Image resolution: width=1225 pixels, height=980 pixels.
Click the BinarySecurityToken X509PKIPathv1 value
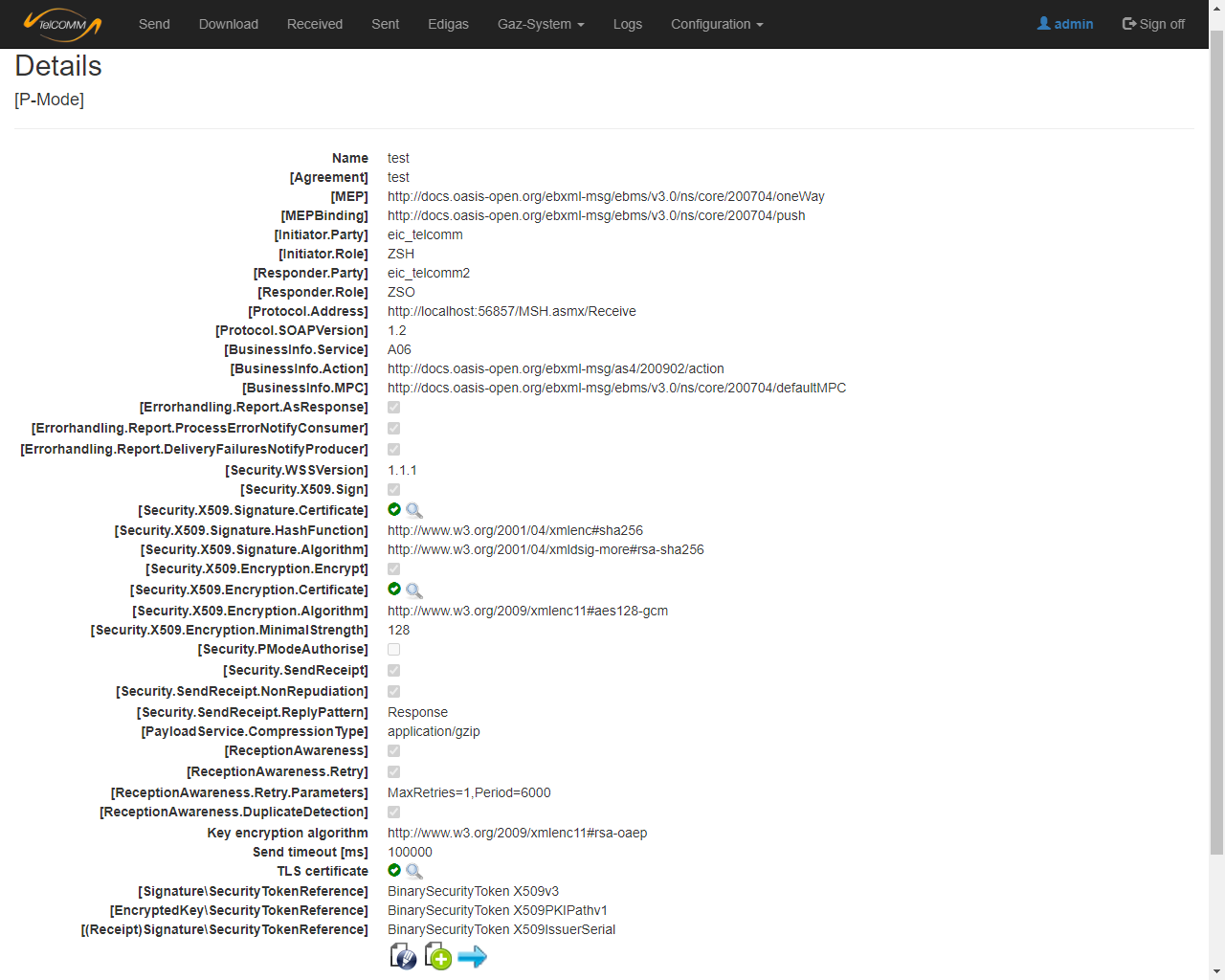pyautogui.click(x=498, y=910)
